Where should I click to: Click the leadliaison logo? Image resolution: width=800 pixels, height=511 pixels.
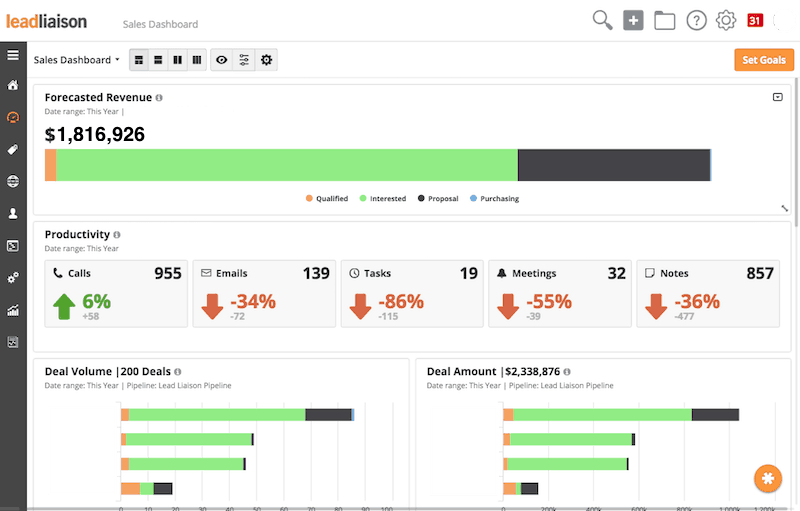pos(46,21)
